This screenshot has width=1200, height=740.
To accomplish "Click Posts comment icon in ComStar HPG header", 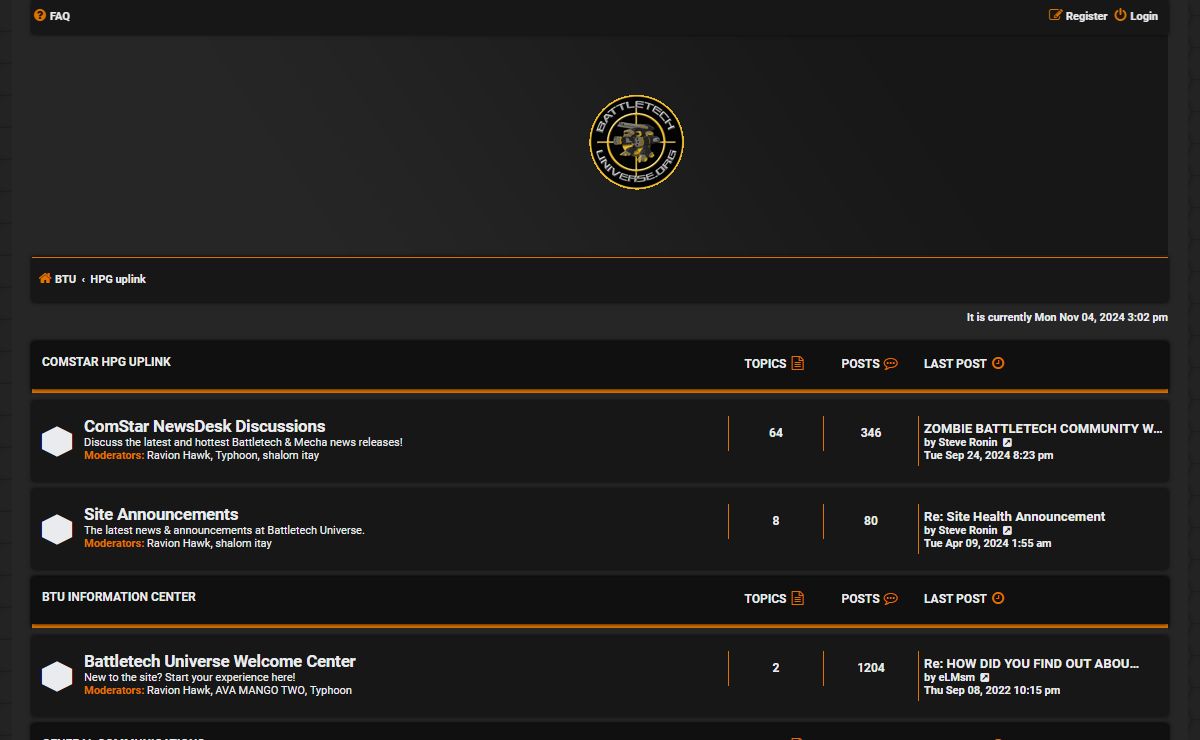I will 891,363.
